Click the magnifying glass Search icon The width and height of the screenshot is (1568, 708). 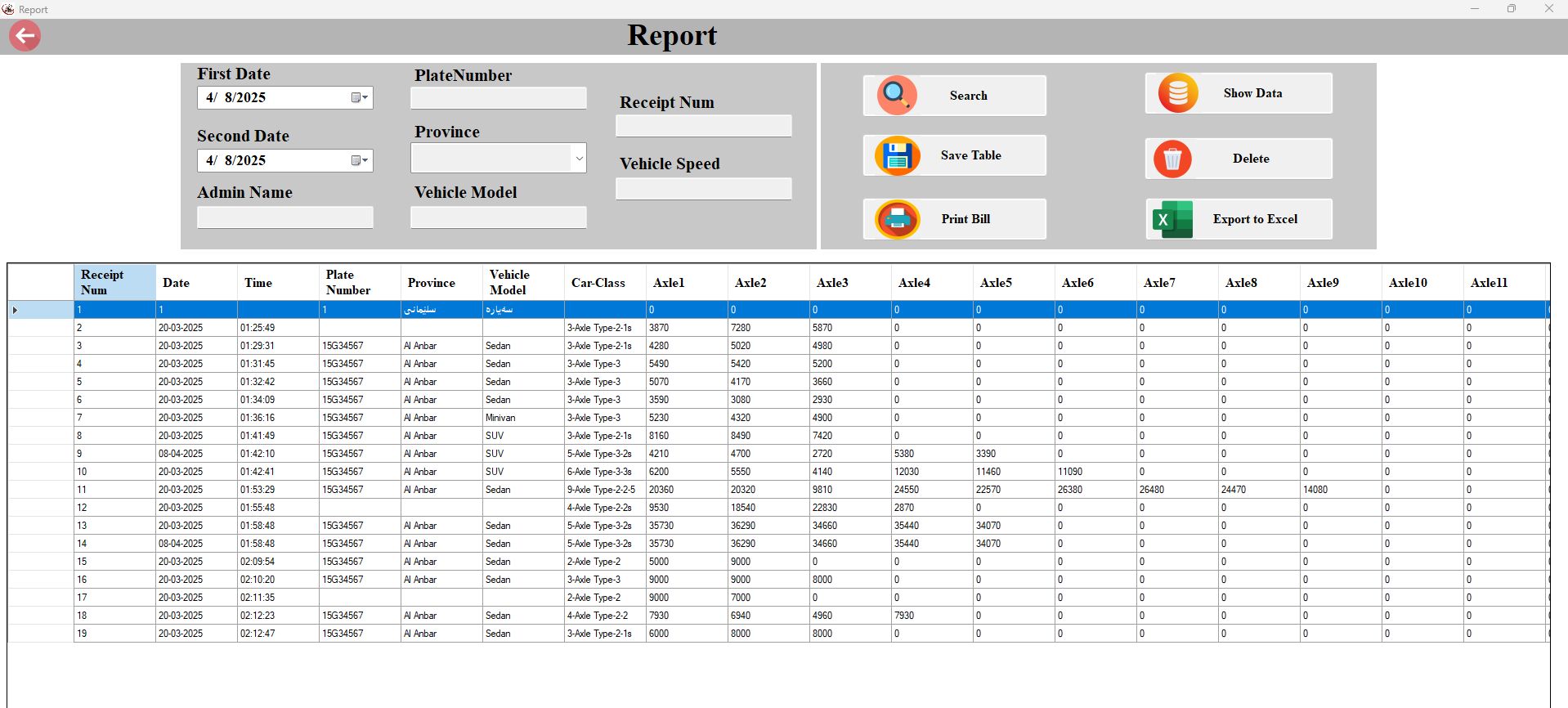pos(897,96)
